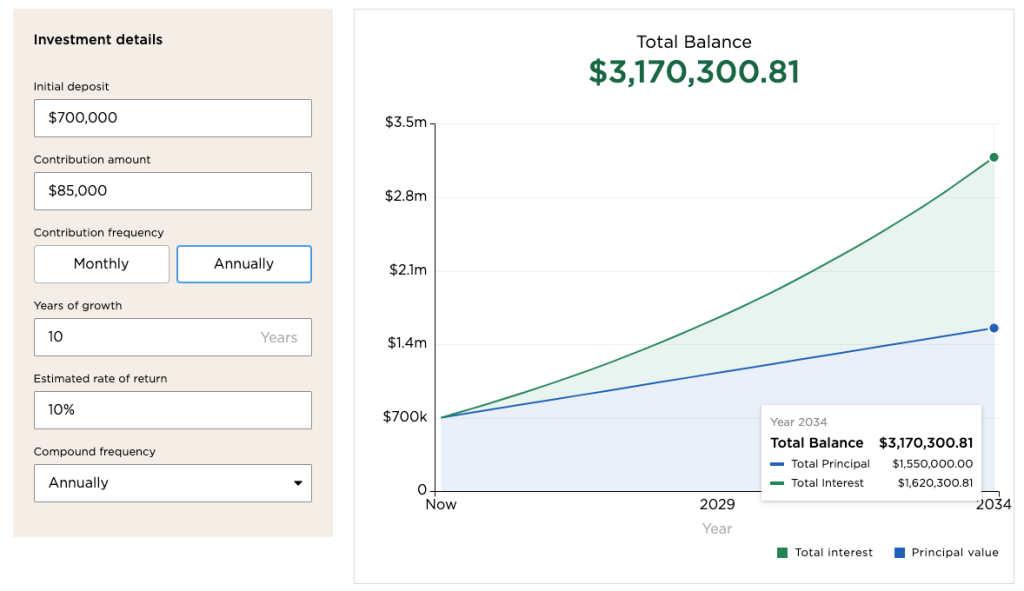Open the Compound frequency dropdown
The image size is (1024, 591).
tap(172, 483)
